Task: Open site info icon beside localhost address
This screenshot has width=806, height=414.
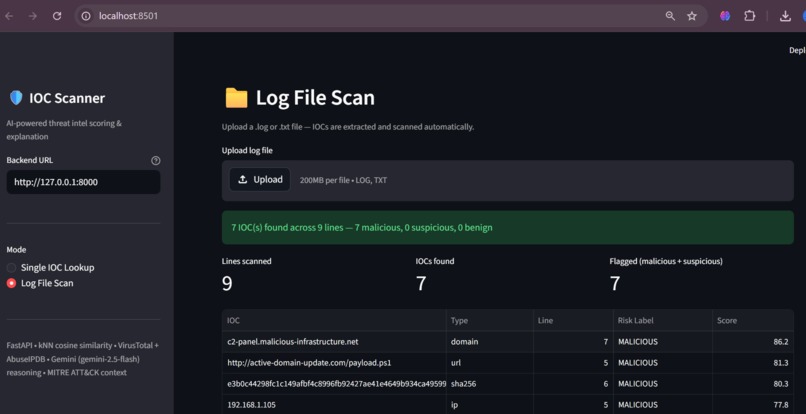Action: click(x=87, y=16)
